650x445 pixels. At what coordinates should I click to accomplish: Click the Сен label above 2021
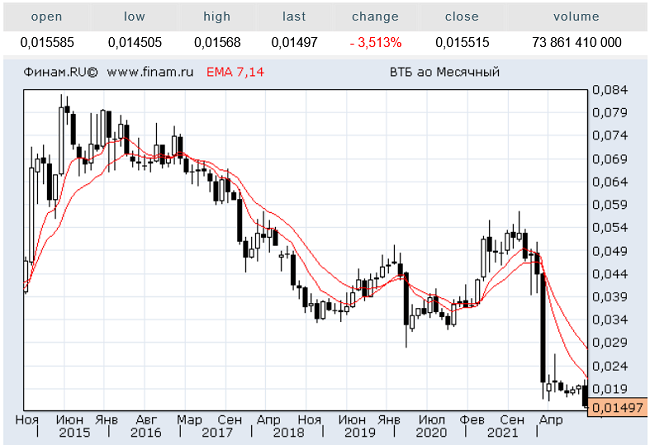(x=512, y=420)
